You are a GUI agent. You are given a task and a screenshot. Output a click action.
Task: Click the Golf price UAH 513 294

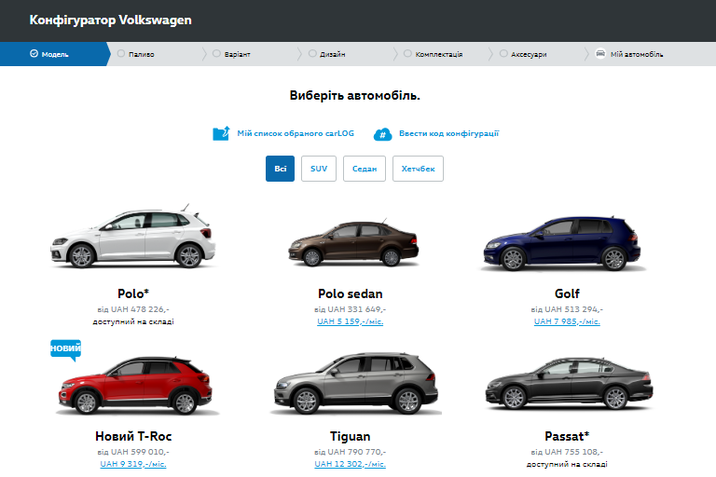[567, 309]
